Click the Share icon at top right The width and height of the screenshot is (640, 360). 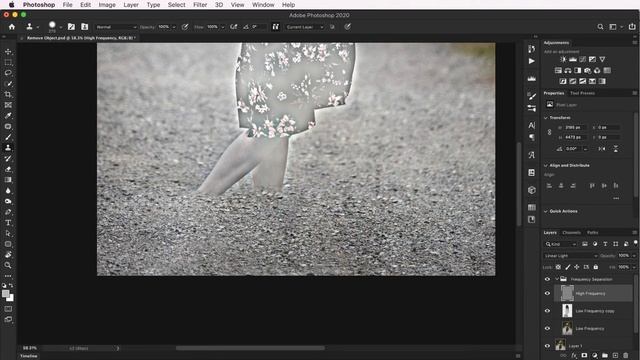632,27
